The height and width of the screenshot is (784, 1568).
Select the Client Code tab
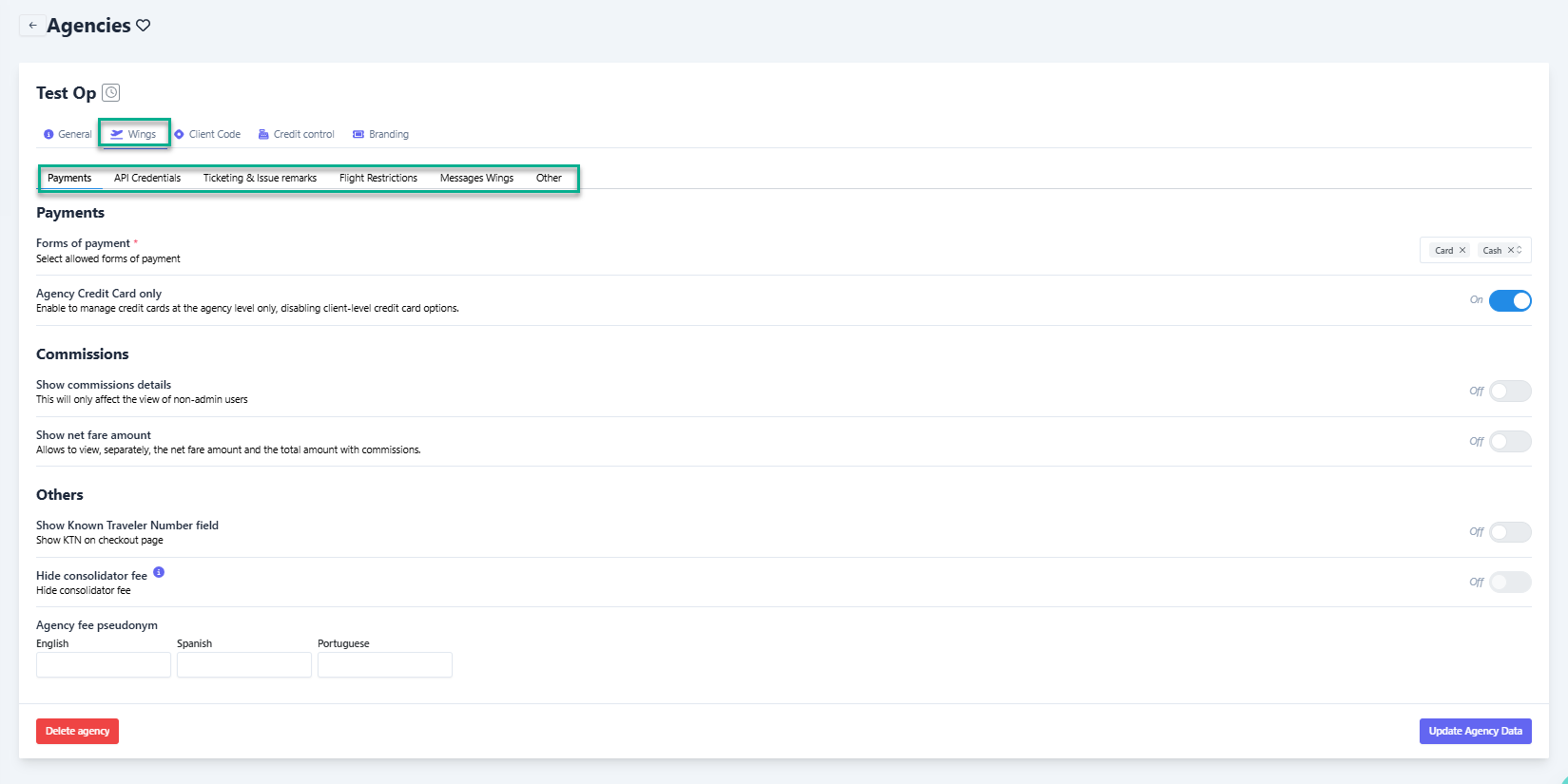(207, 135)
